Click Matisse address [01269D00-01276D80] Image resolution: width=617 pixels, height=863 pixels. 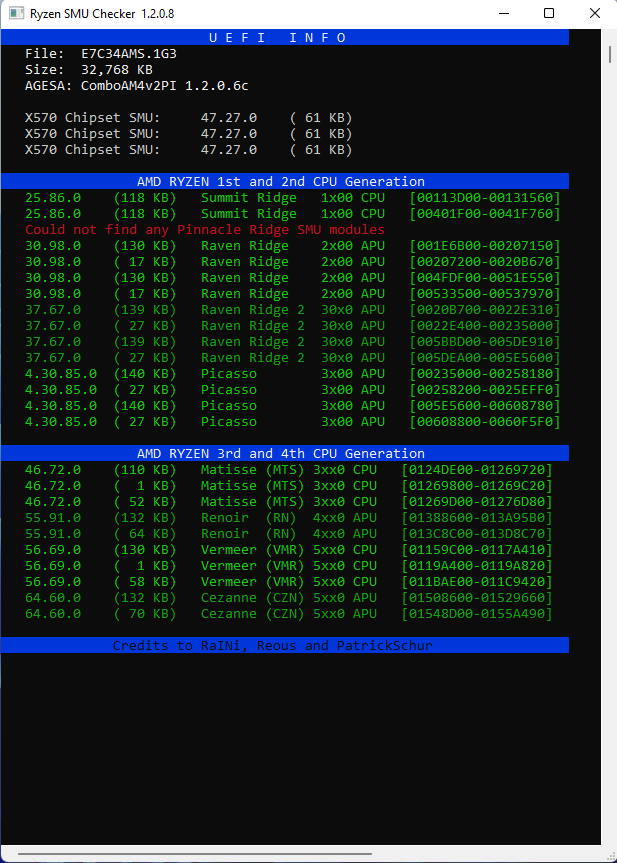[477, 501]
